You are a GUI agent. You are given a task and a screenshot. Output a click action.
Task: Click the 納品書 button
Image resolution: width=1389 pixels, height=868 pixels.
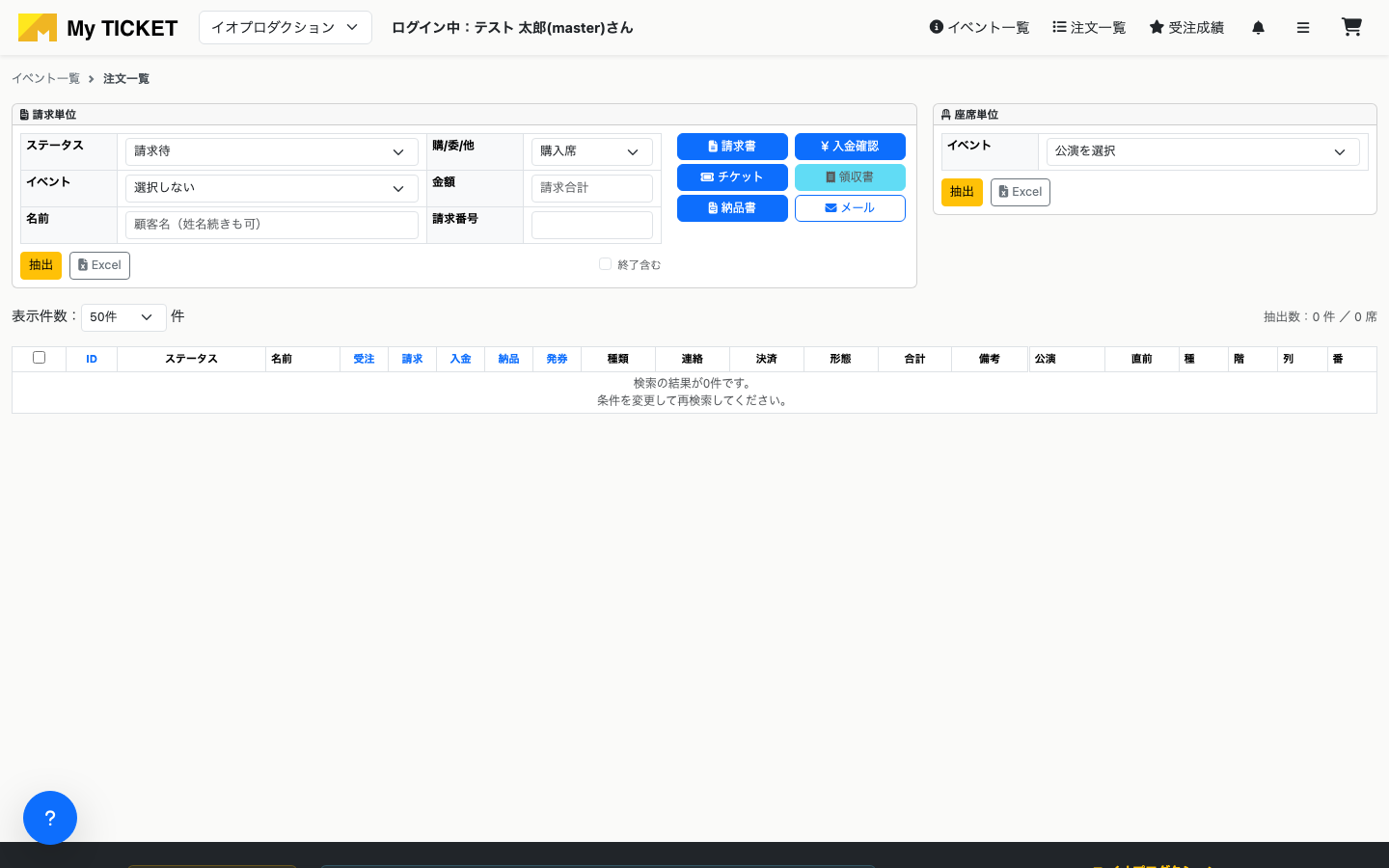tap(732, 208)
